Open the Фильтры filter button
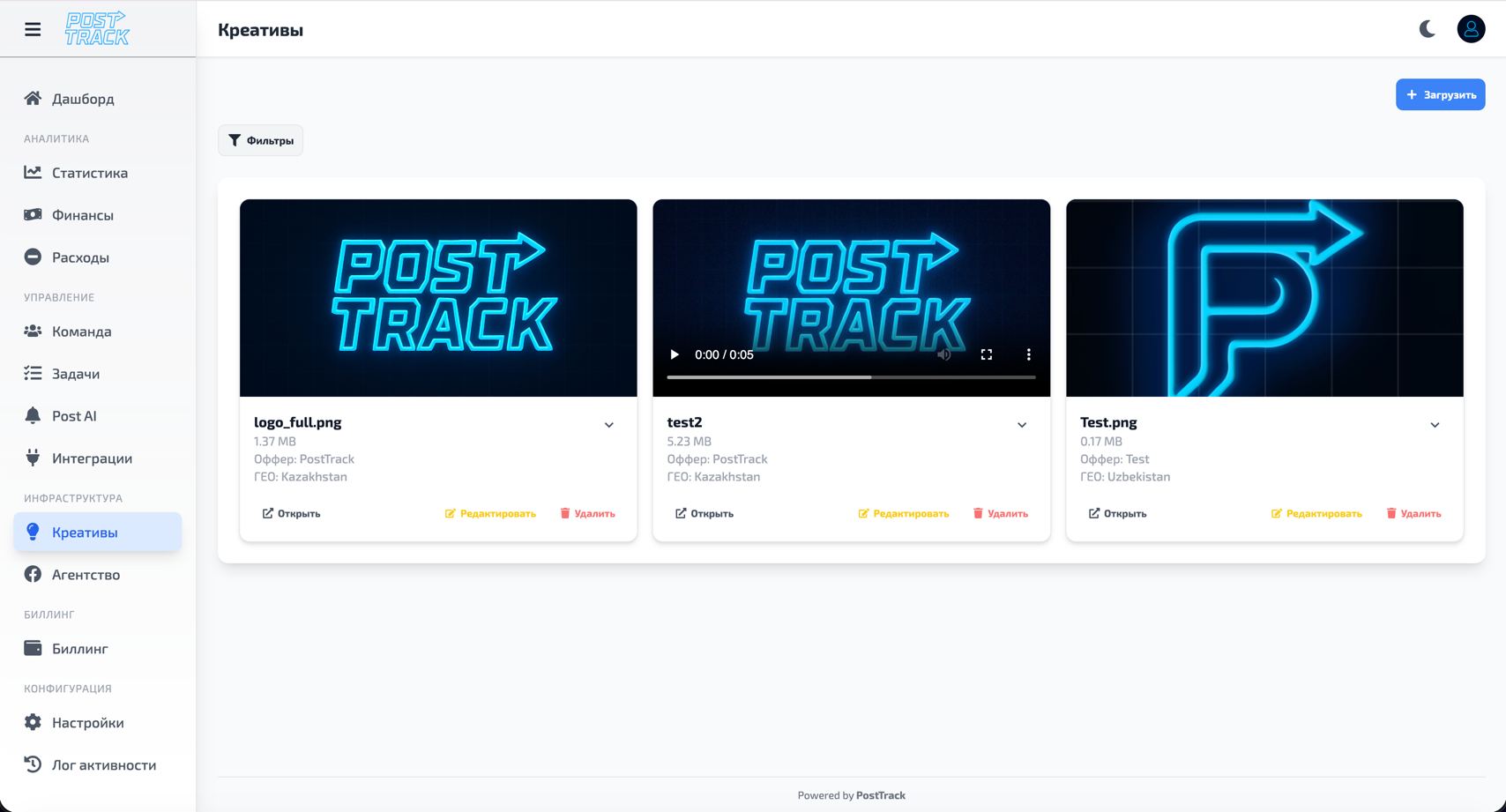The image size is (1506, 812). (x=260, y=140)
